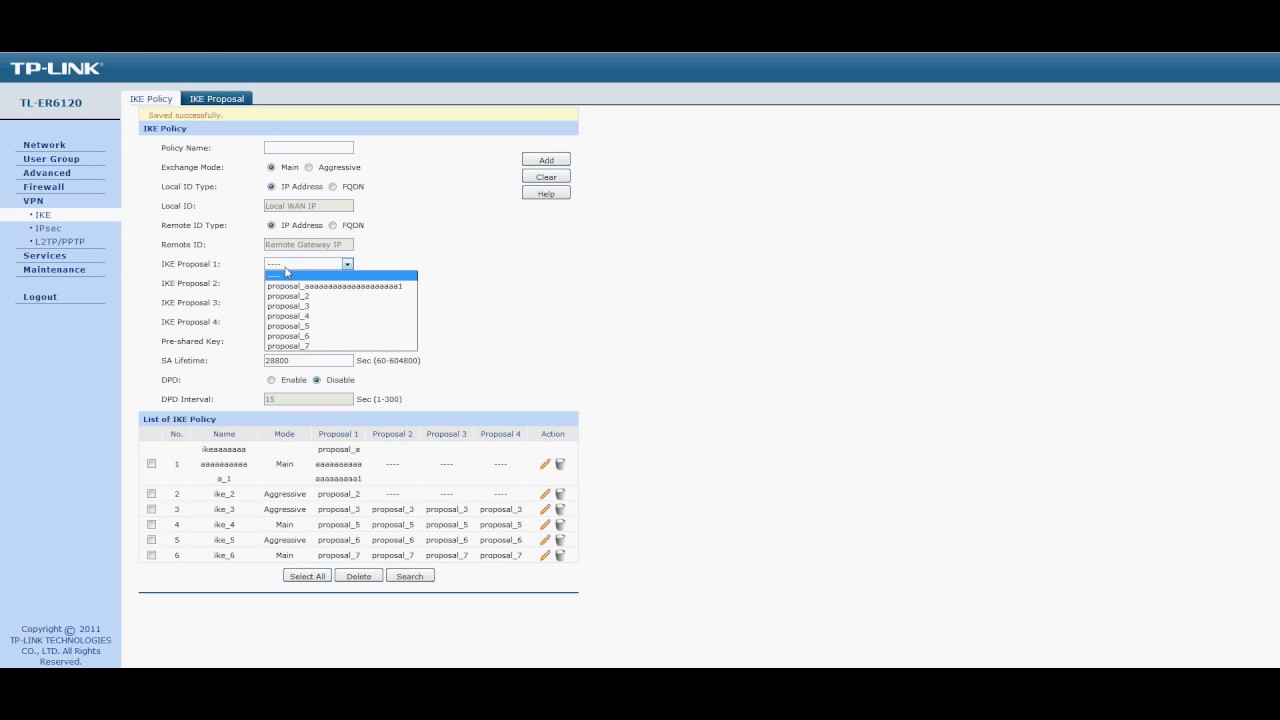The image size is (1280, 720).
Task: Choose IP Address for Remote ID Type
Action: (x=271, y=225)
